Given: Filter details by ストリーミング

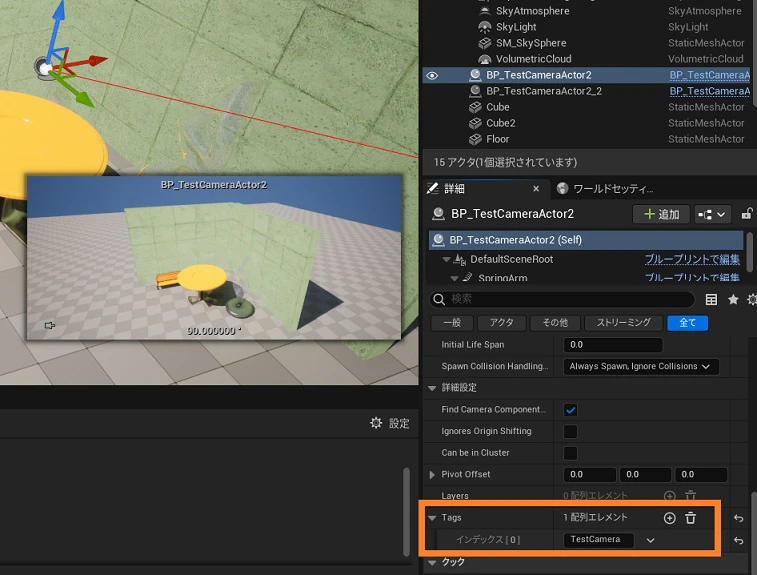Looking at the screenshot, I should [x=623, y=323].
